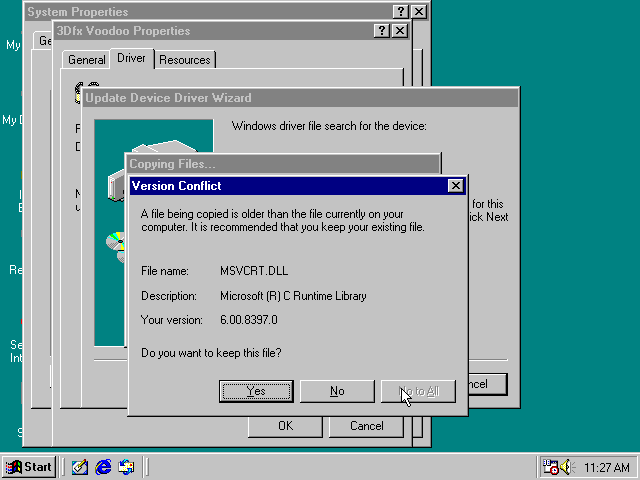Screen dimensions: 640x480
Task: Click the 'Do you want to keep this file?' text
Action: point(211,353)
